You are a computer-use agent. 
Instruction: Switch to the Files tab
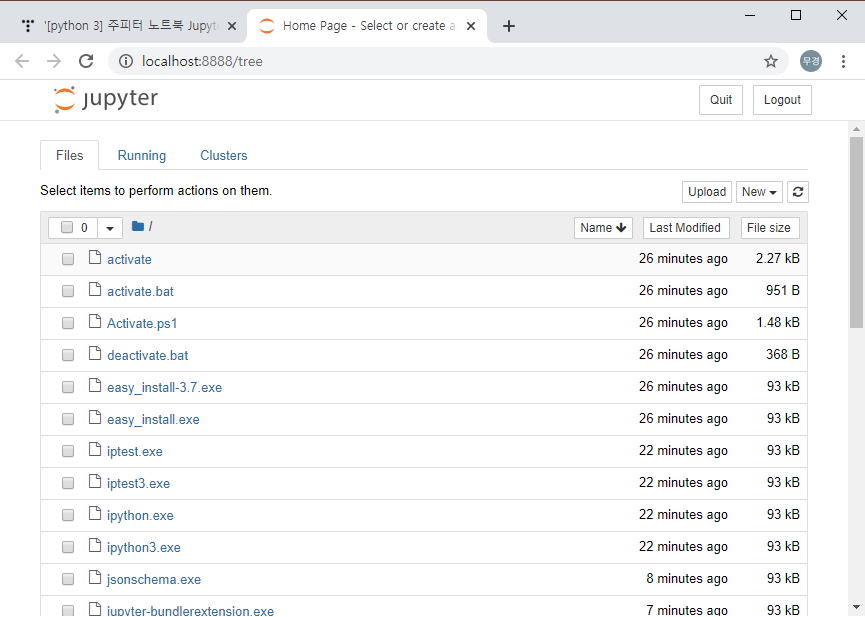(70, 156)
